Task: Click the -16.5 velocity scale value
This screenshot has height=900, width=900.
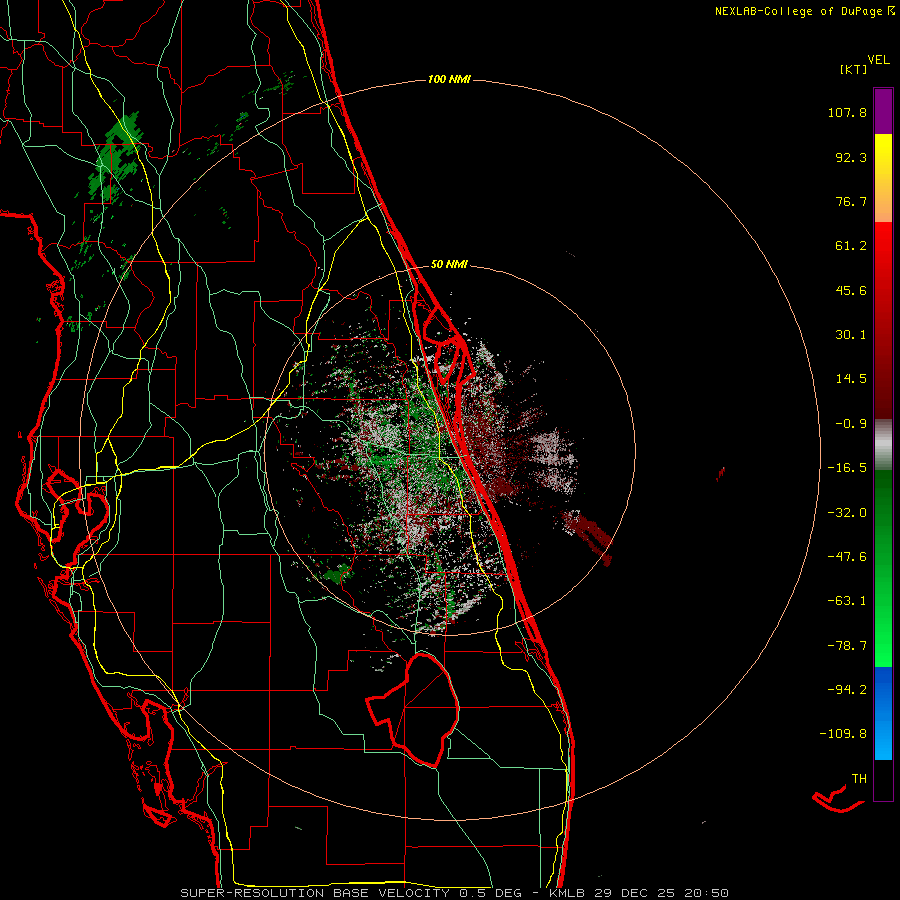Action: tap(847, 468)
